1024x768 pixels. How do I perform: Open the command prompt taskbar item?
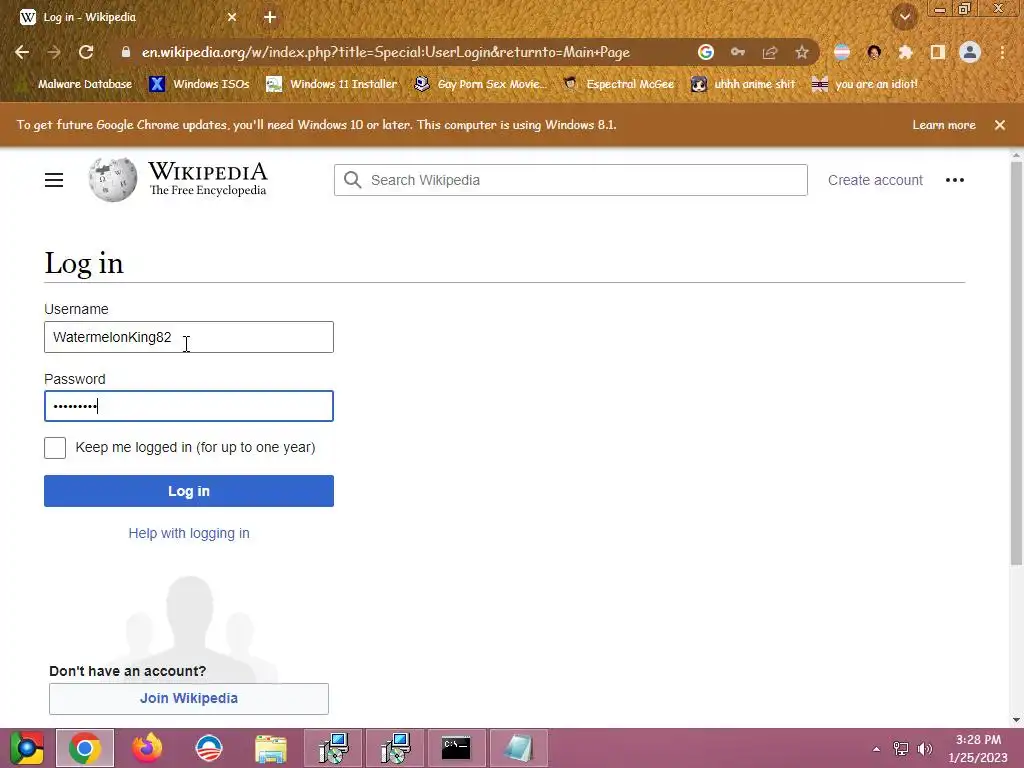[456, 748]
